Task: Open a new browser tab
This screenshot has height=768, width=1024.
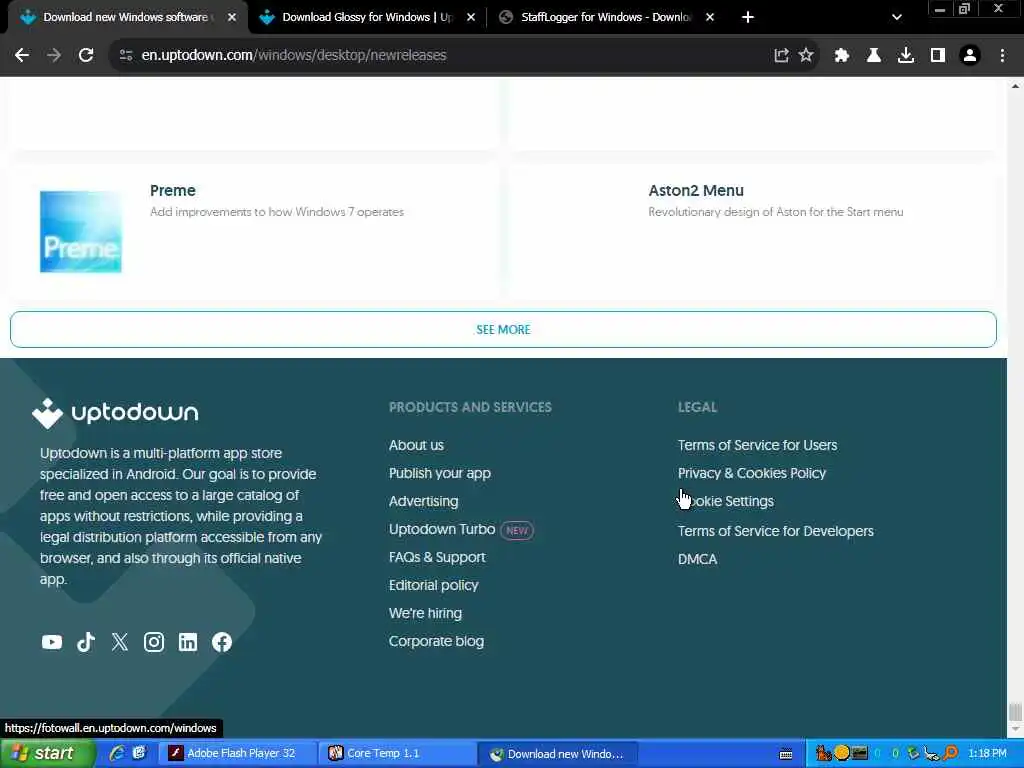Action: tap(748, 17)
